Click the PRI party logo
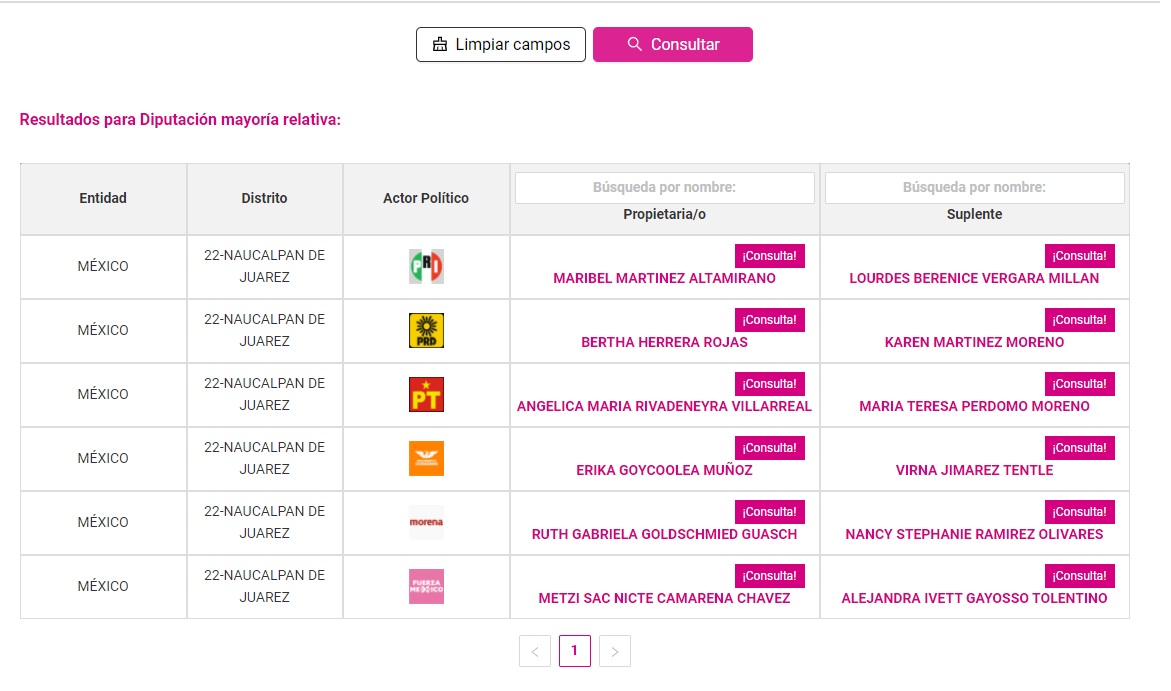The image size is (1171, 691). (x=426, y=266)
